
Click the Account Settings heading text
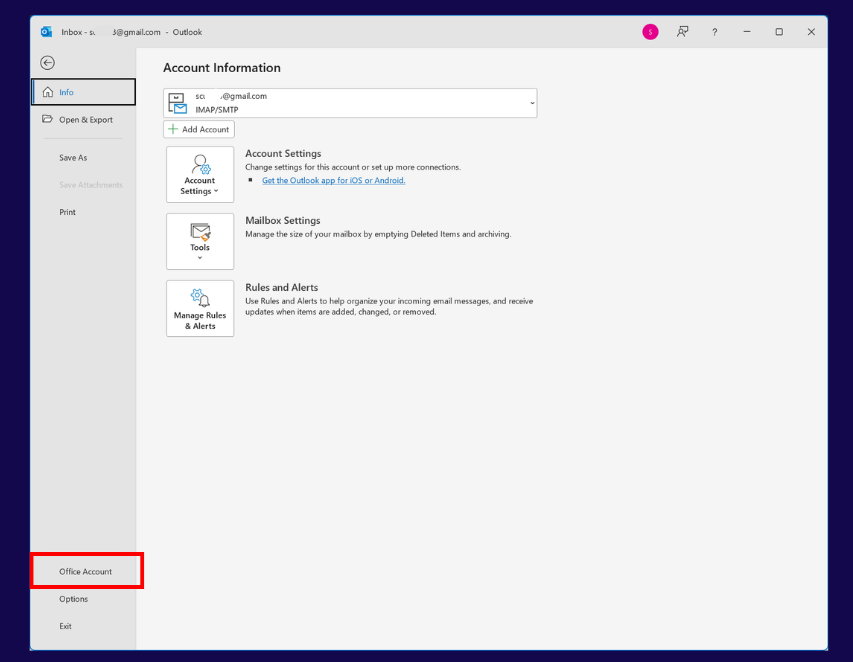[283, 153]
